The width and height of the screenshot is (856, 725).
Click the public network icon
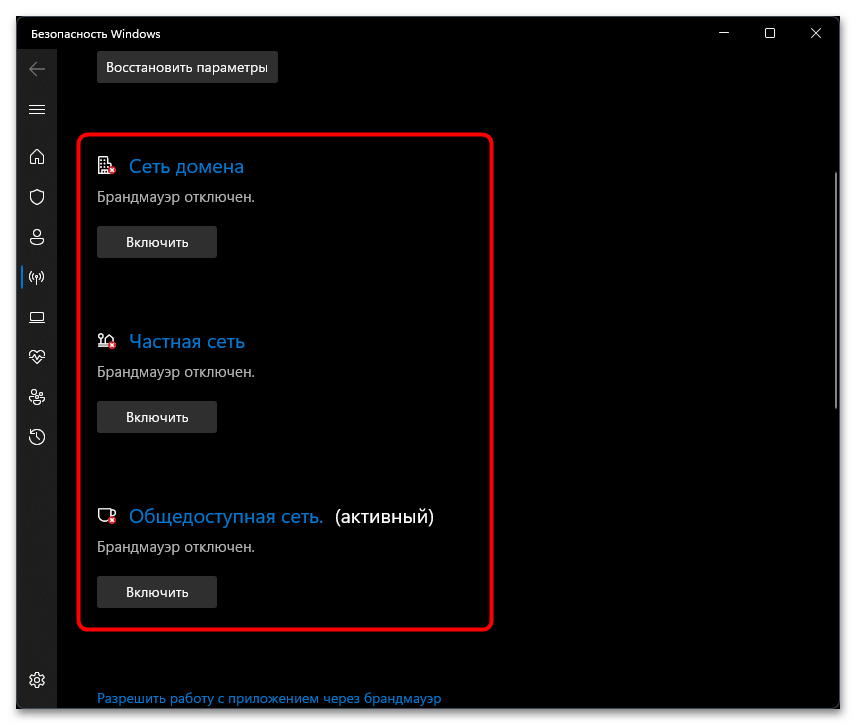click(x=106, y=515)
